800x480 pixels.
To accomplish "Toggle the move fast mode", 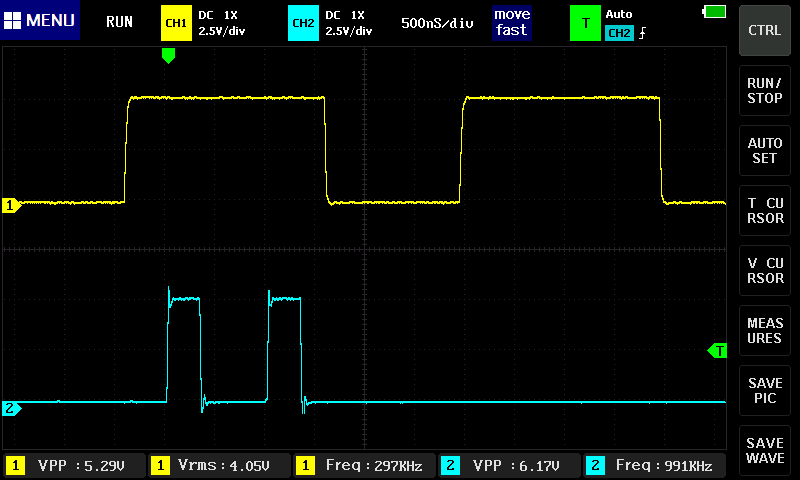I will coord(511,22).
